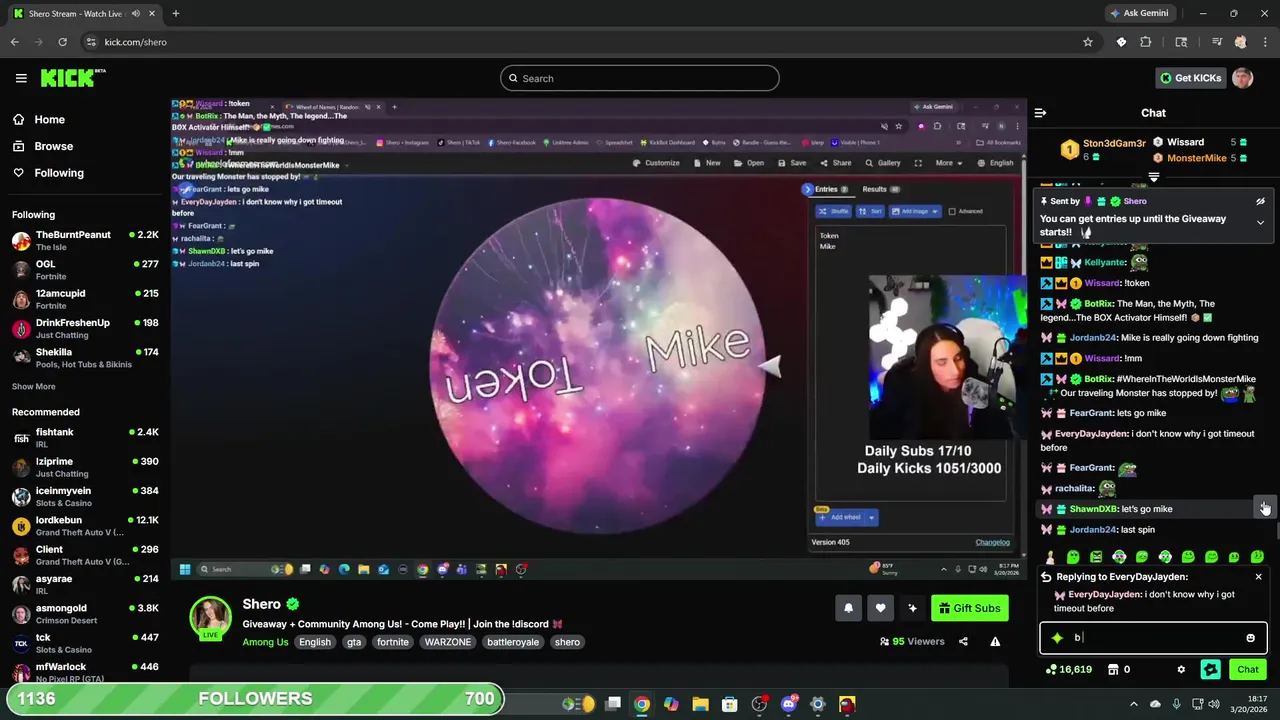Select the WARZONE tag

(446, 642)
